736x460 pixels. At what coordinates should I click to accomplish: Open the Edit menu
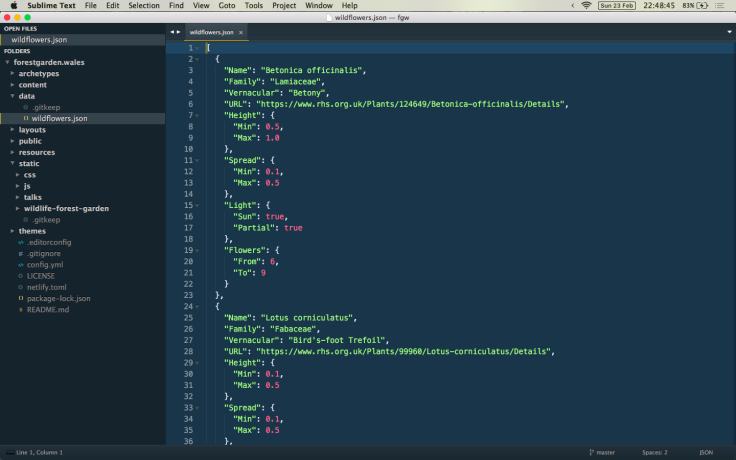(113, 6)
